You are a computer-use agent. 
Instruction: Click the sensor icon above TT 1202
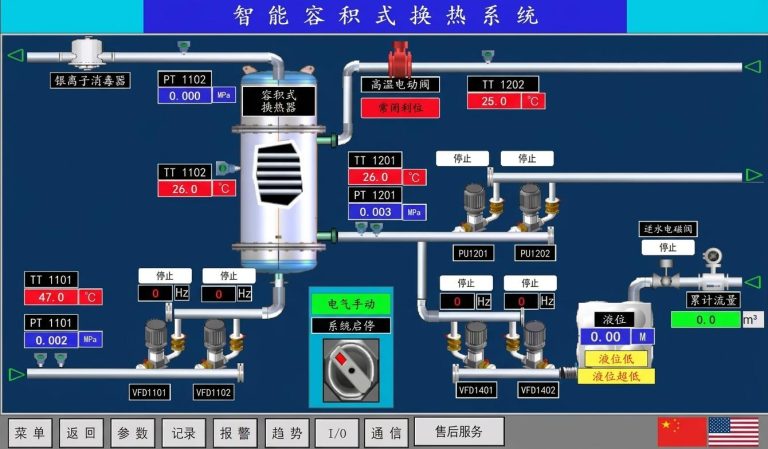487,56
